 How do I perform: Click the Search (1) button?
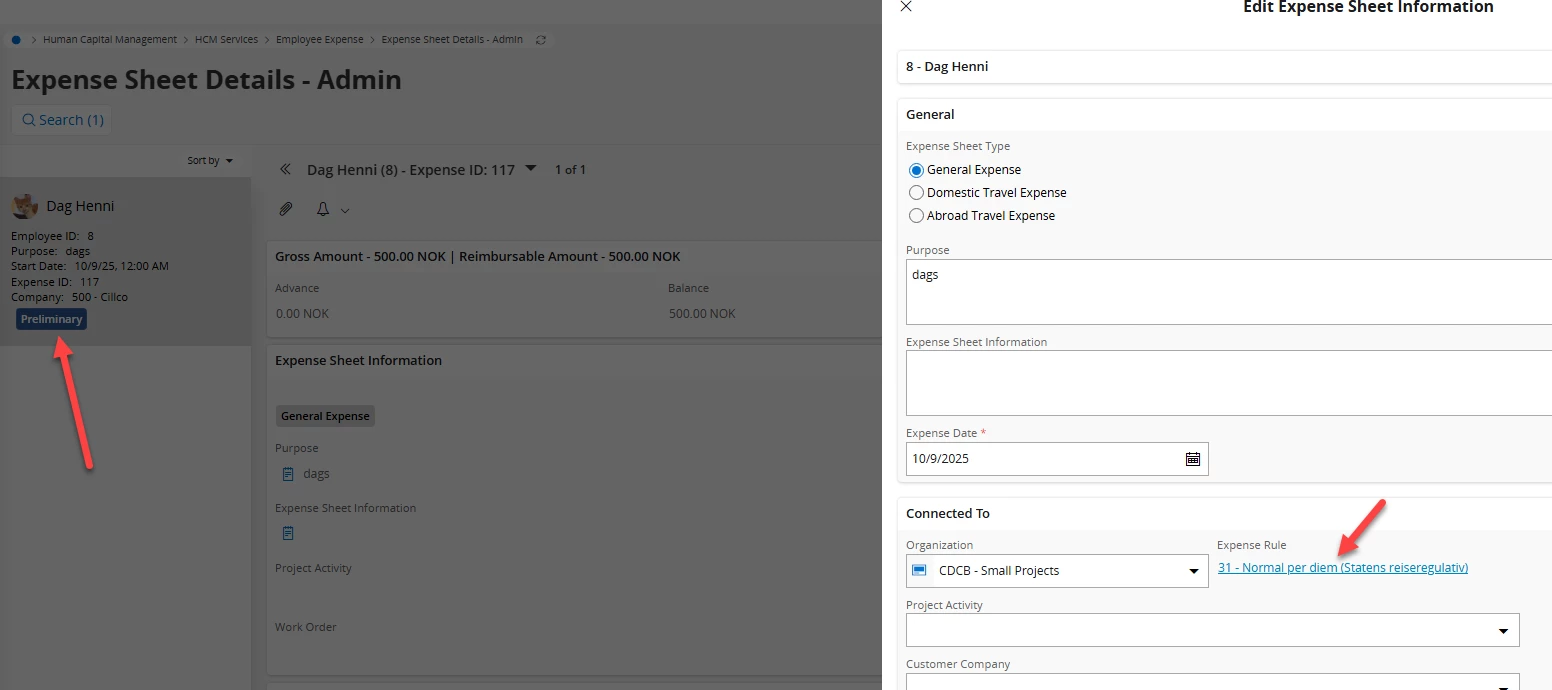point(61,120)
